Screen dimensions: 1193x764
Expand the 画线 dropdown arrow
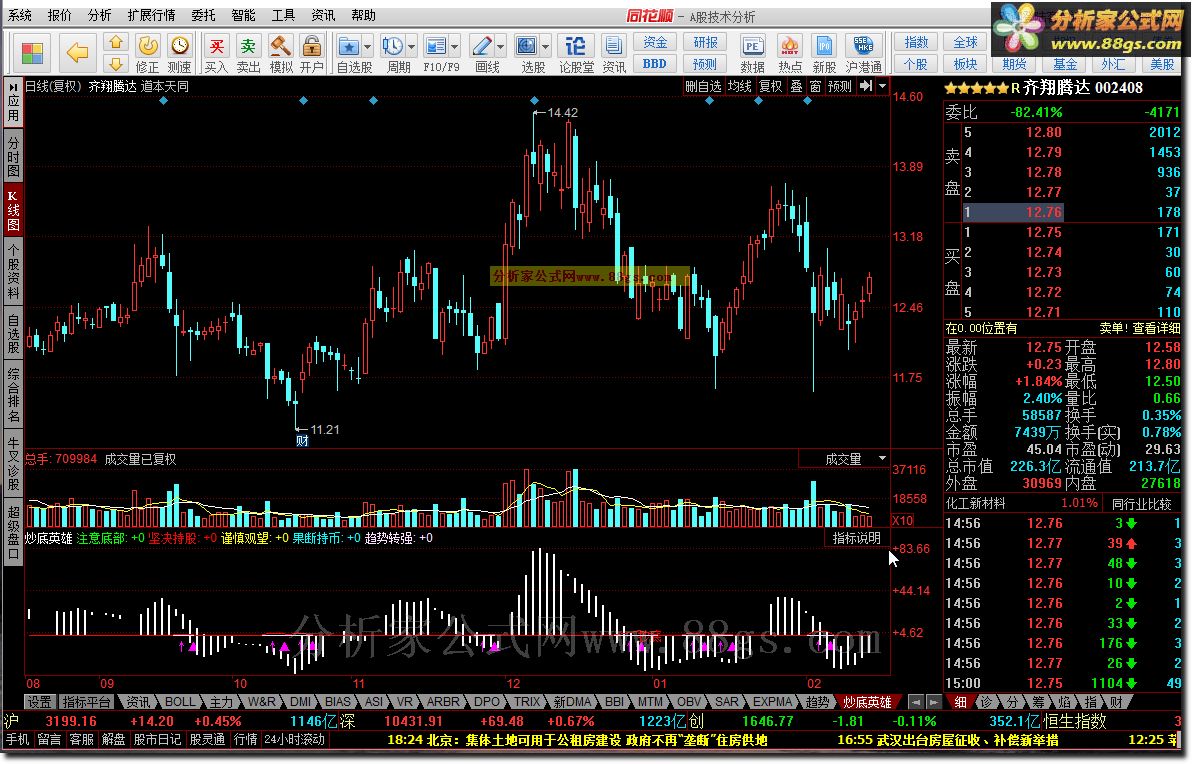(501, 47)
